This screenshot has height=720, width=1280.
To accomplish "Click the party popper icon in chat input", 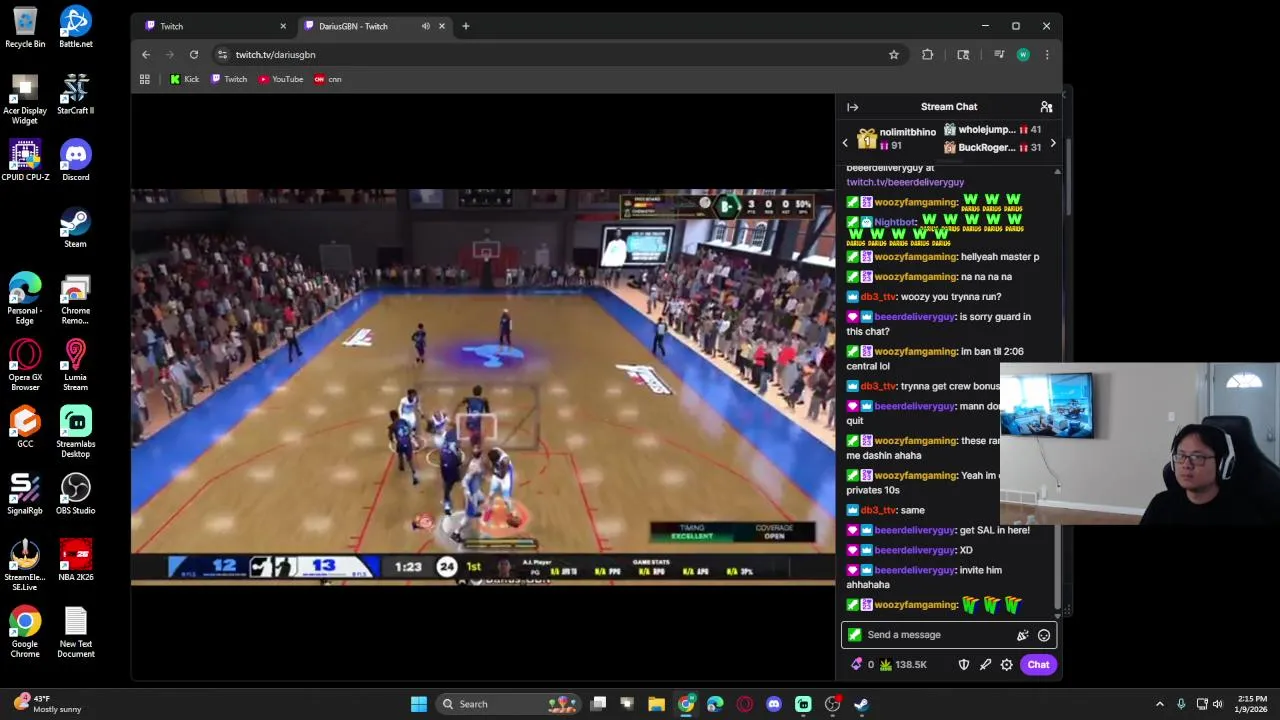I will 1022,635.
